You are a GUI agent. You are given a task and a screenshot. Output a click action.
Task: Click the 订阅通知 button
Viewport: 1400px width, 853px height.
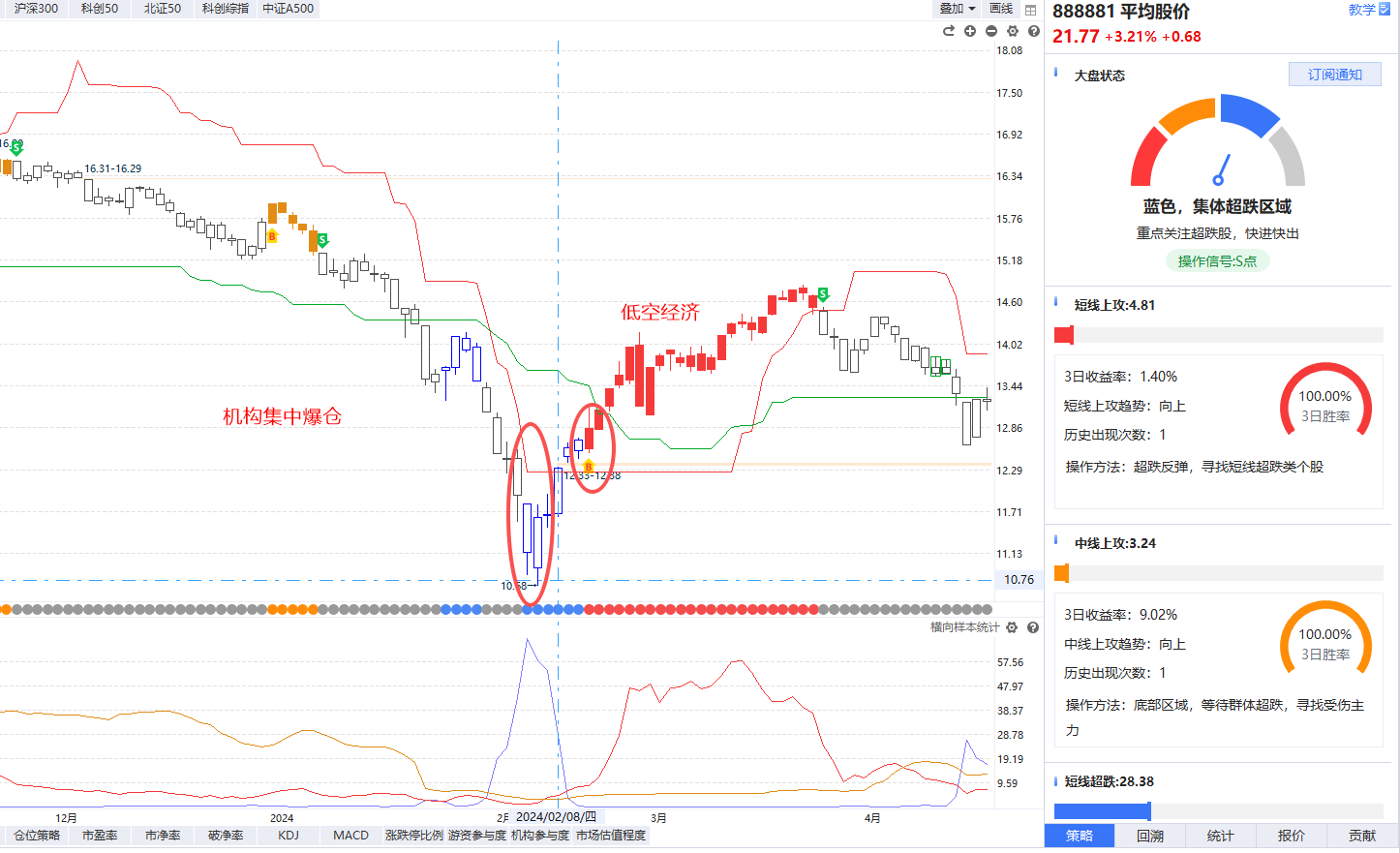(1335, 75)
